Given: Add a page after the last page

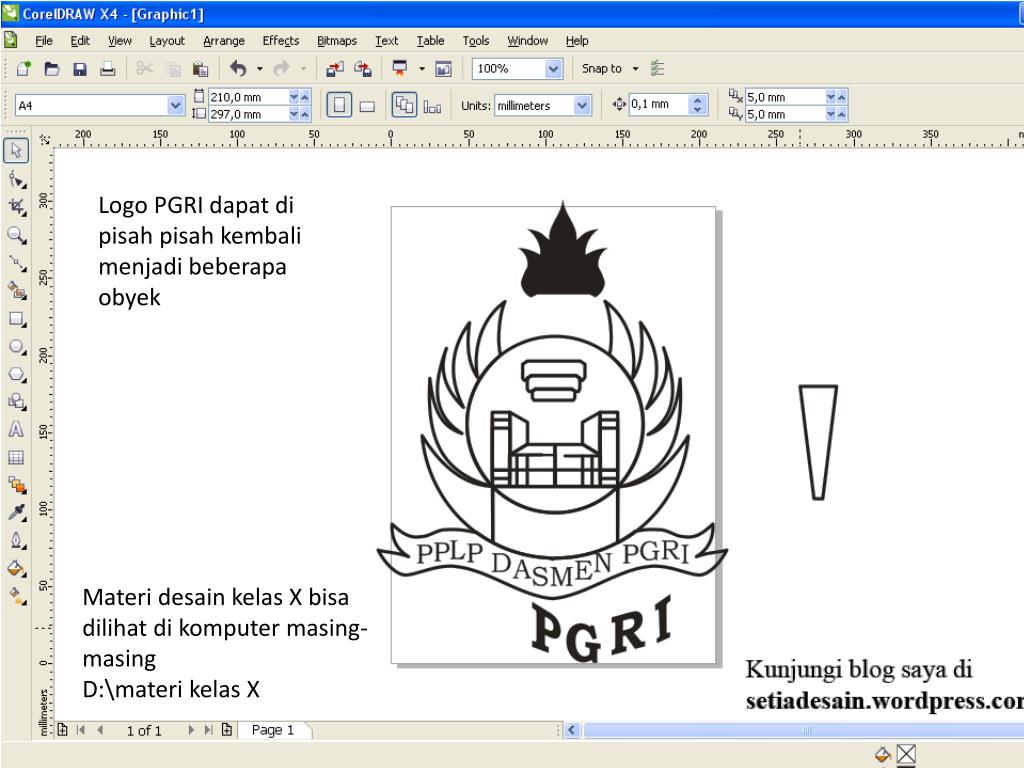Looking at the screenshot, I should (227, 729).
